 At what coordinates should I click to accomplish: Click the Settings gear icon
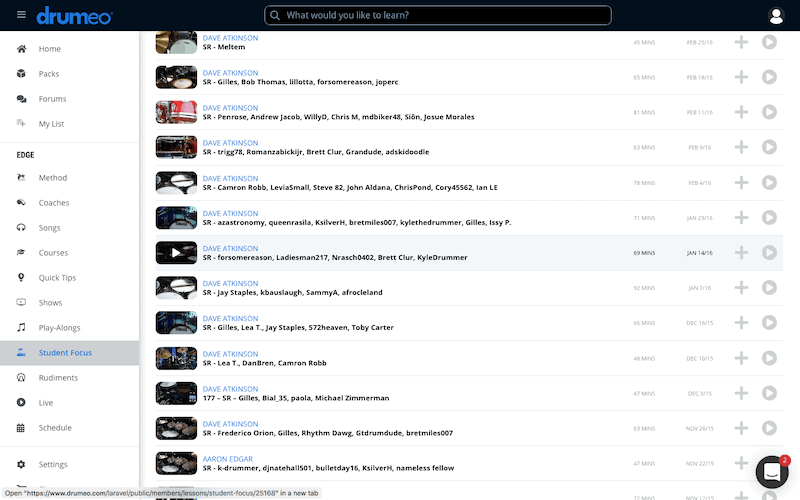pyautogui.click(x=21, y=464)
